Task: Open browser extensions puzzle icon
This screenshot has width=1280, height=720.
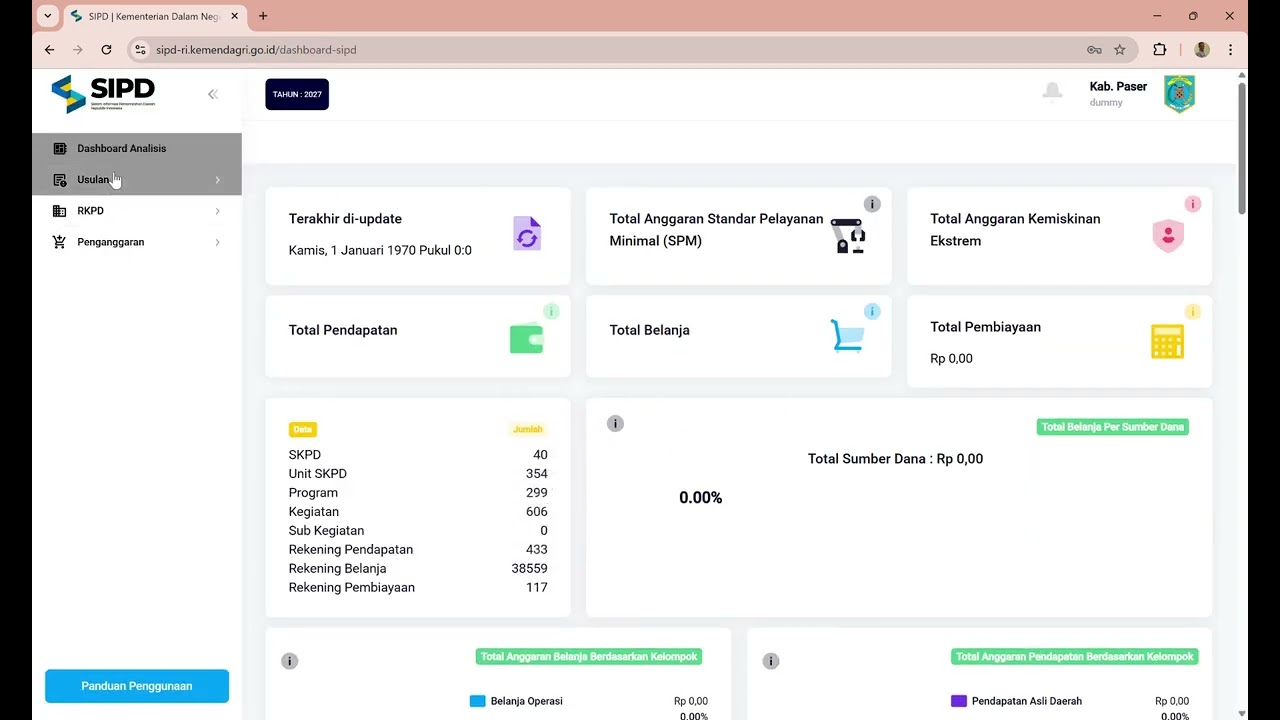Action: point(1160,50)
